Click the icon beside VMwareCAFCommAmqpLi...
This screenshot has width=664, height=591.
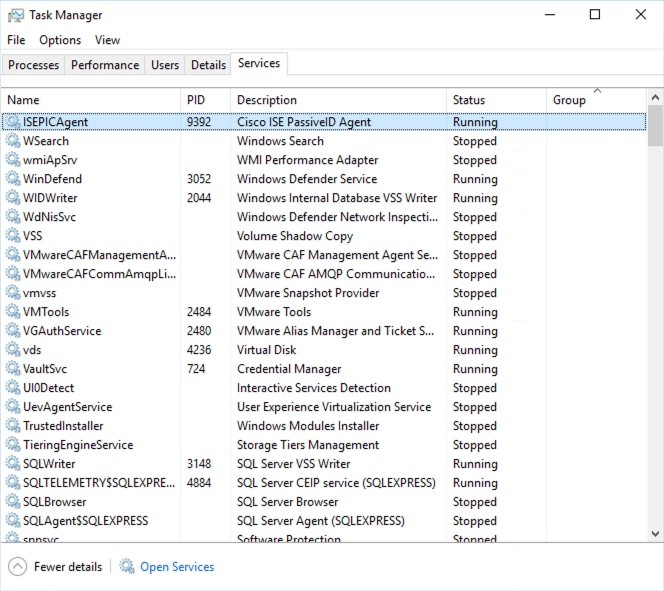click(x=13, y=274)
